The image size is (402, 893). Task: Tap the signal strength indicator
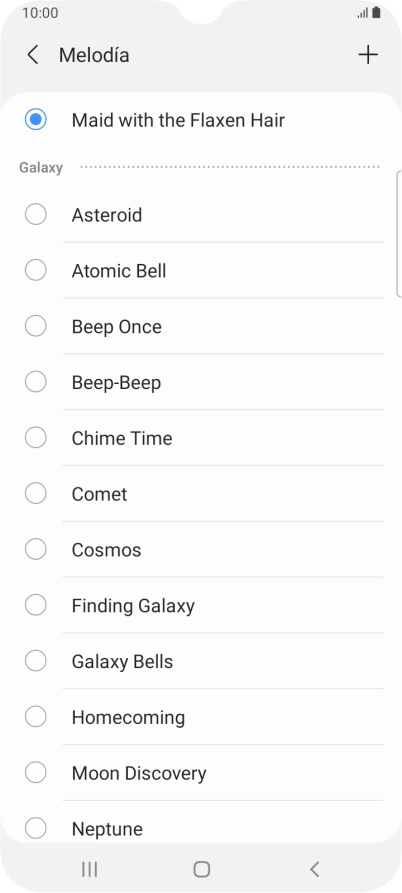[x=363, y=13]
